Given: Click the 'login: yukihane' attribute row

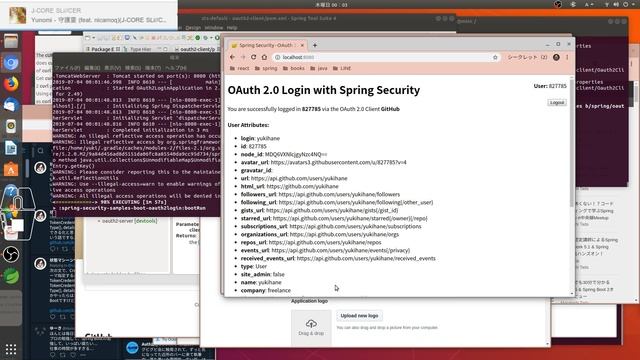Looking at the screenshot, I should click(x=260, y=138).
